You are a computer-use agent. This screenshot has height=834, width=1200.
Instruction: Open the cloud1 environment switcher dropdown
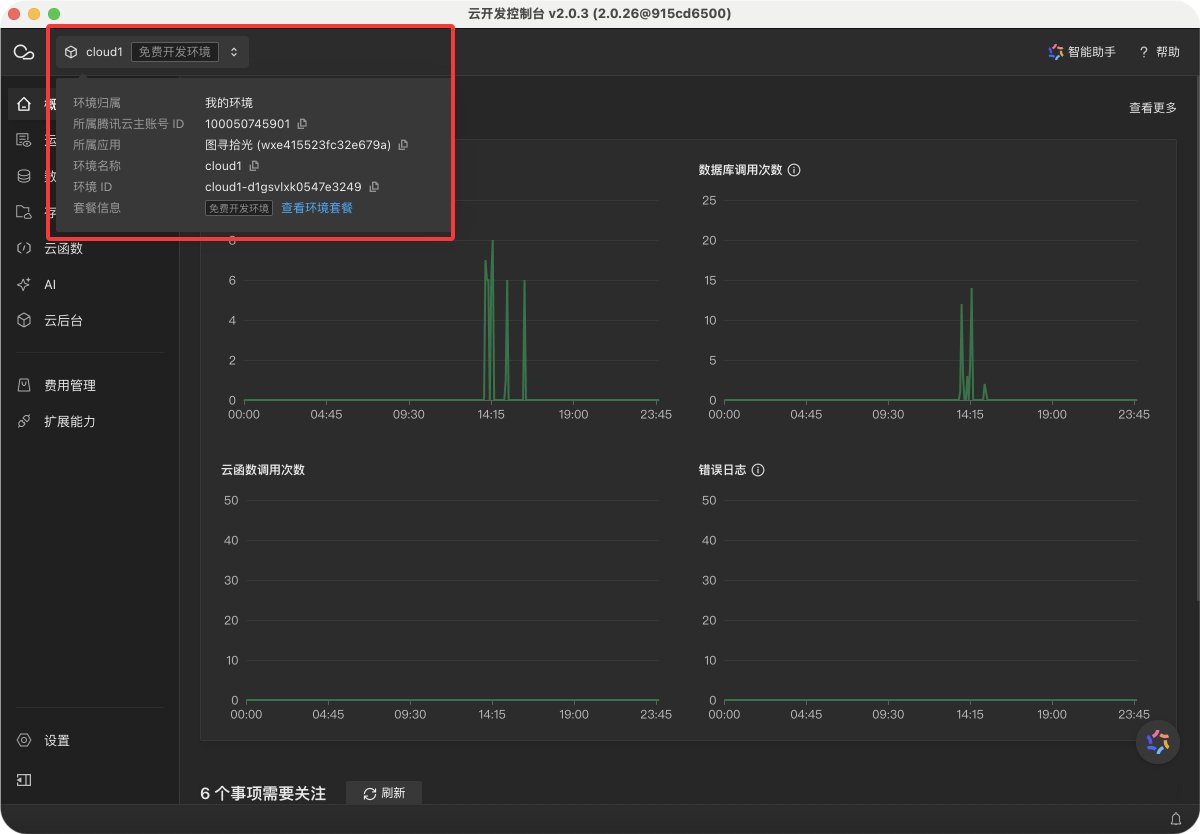coord(152,52)
